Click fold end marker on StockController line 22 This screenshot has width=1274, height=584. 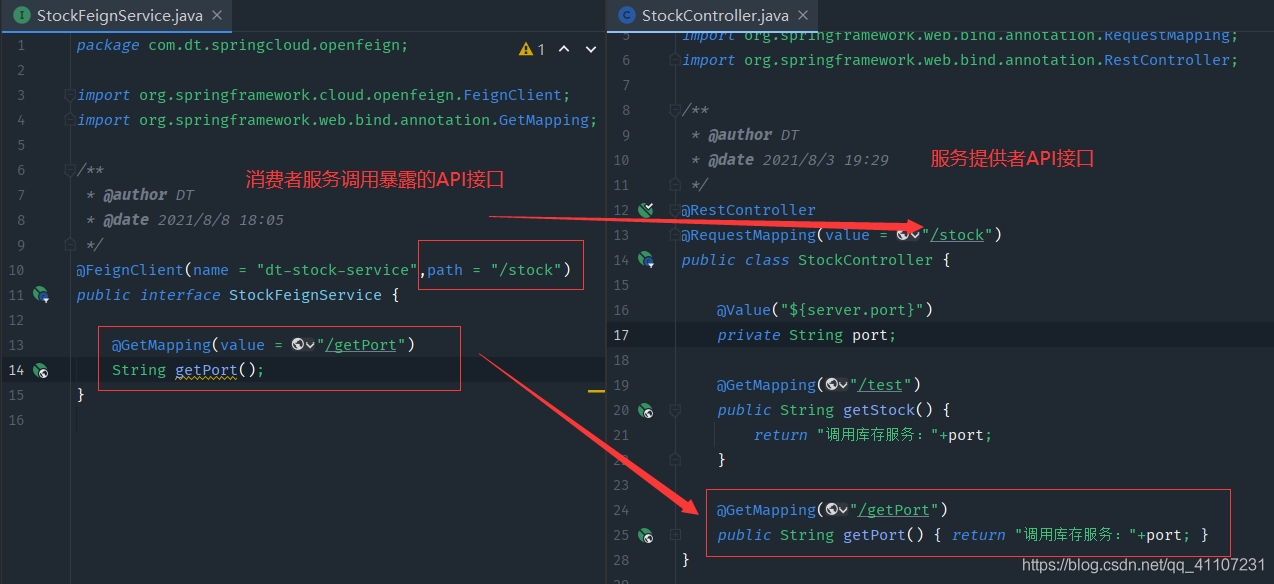click(675, 460)
